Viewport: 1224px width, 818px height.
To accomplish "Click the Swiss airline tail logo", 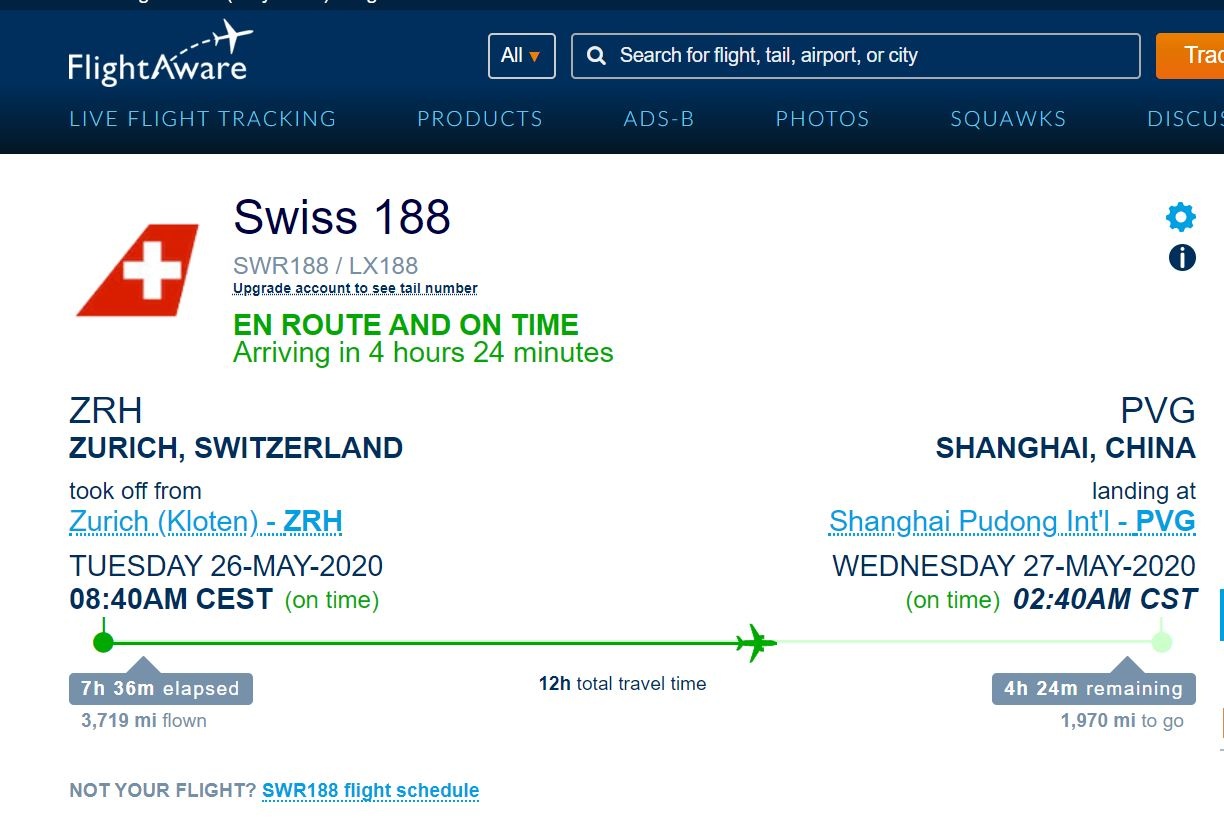I will (140, 270).
